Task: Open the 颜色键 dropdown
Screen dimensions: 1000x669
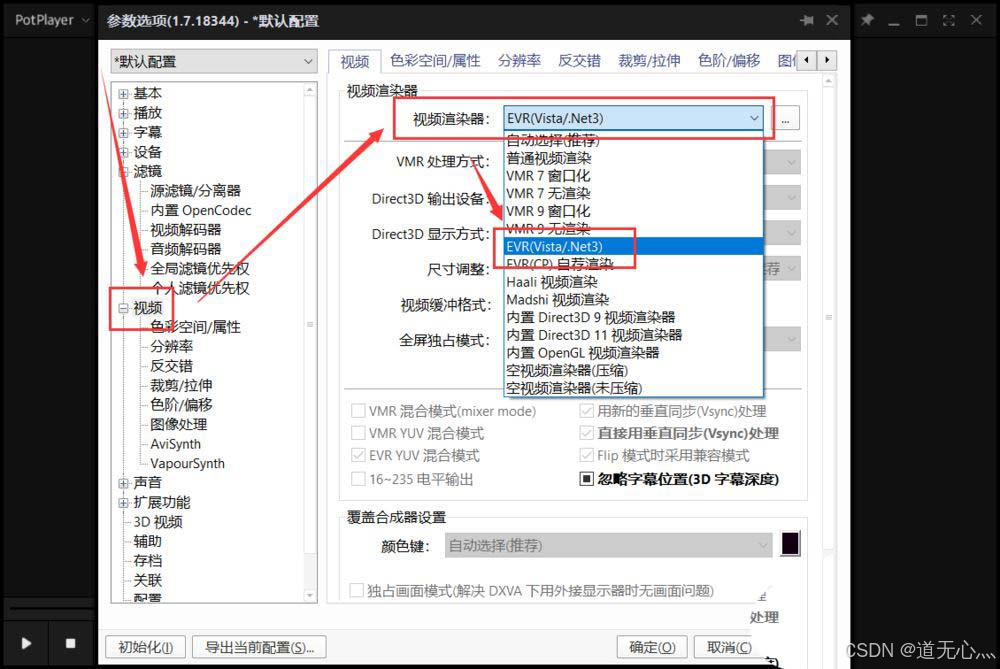Action: (608, 546)
